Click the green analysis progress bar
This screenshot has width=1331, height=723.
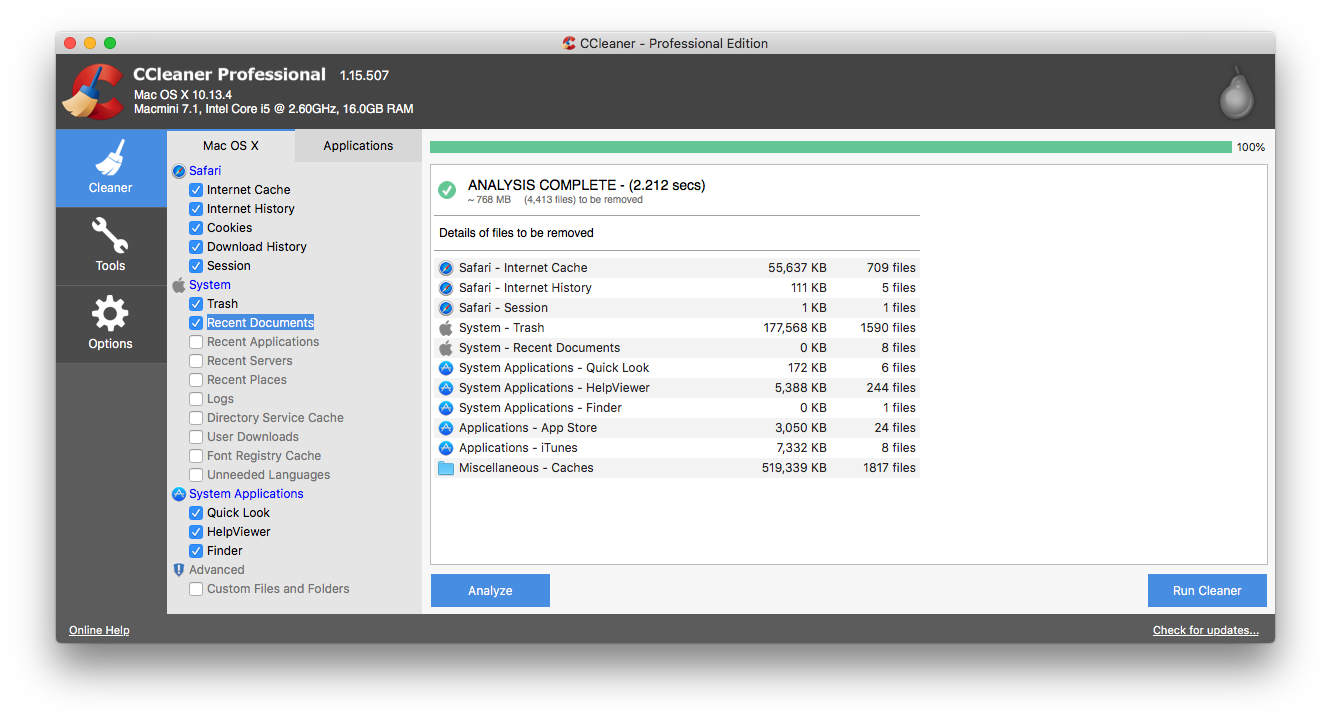tap(831, 147)
